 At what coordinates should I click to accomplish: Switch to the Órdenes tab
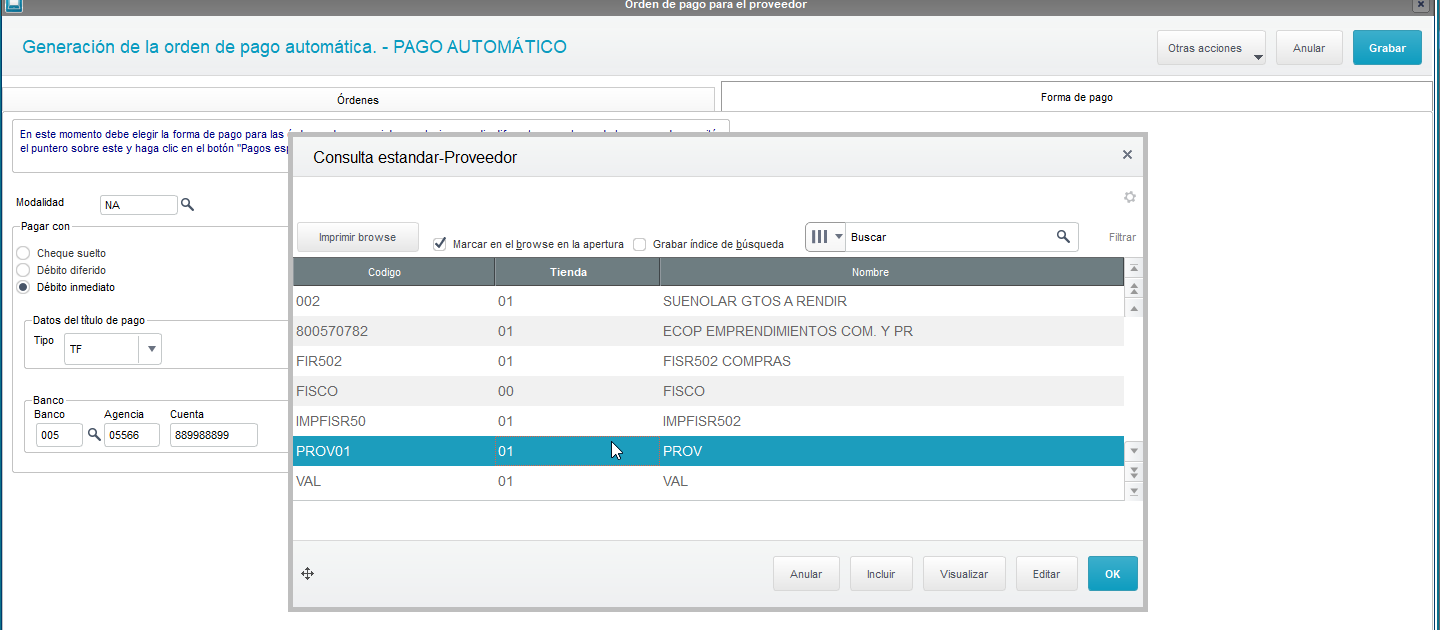pos(358,99)
